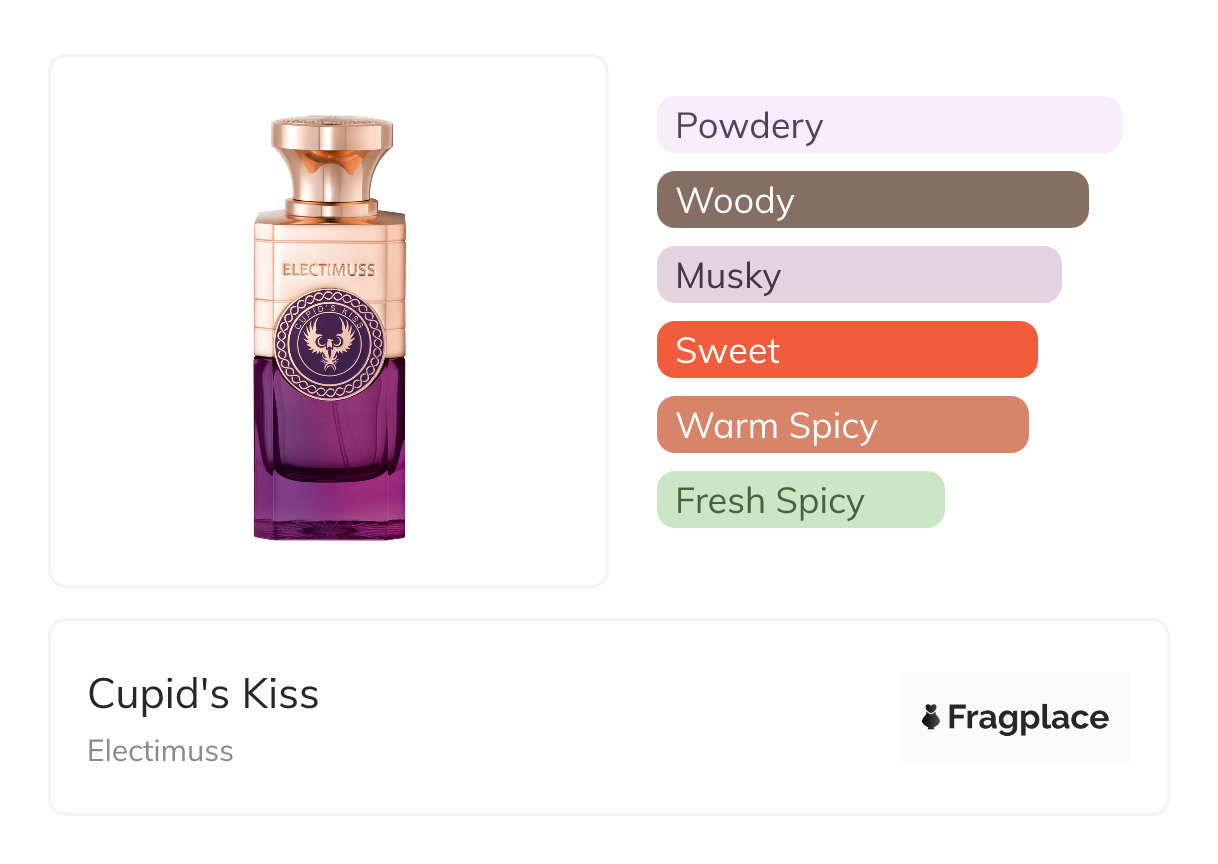Click the rose-gold bottle cap
1218x864 pixels.
coord(331,148)
